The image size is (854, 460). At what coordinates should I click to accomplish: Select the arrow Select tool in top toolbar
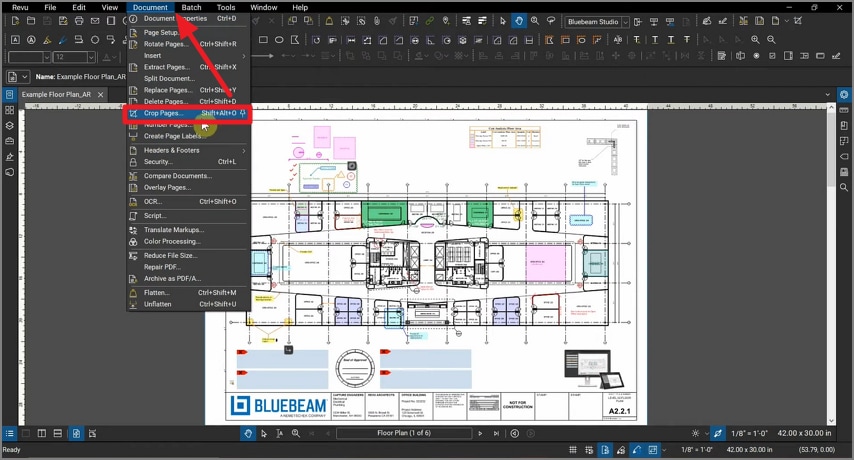[503, 21]
